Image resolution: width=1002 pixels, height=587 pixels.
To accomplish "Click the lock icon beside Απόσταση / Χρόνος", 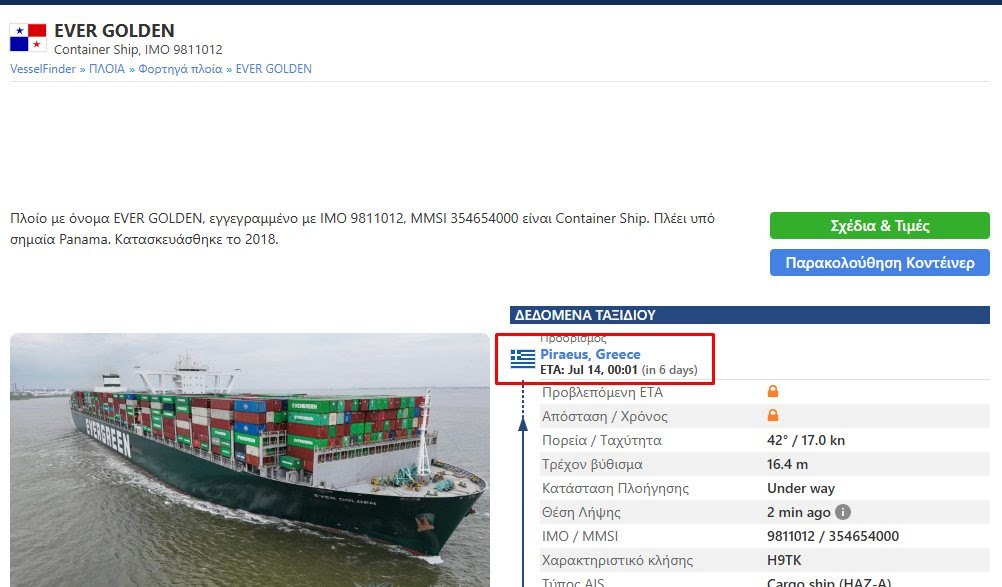I will (x=773, y=416).
